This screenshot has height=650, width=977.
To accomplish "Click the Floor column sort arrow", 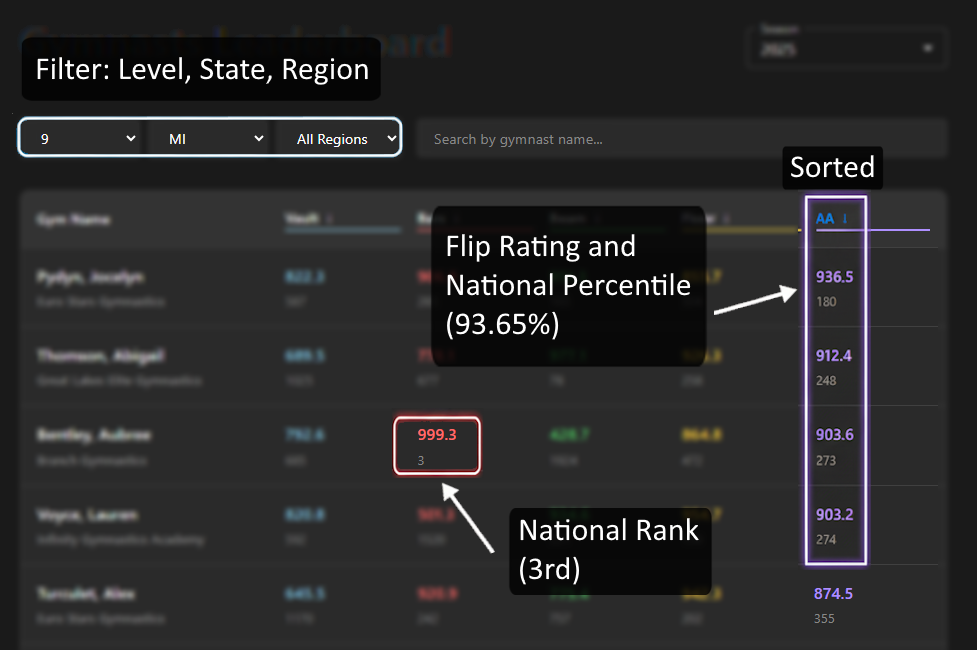I will click(x=724, y=218).
